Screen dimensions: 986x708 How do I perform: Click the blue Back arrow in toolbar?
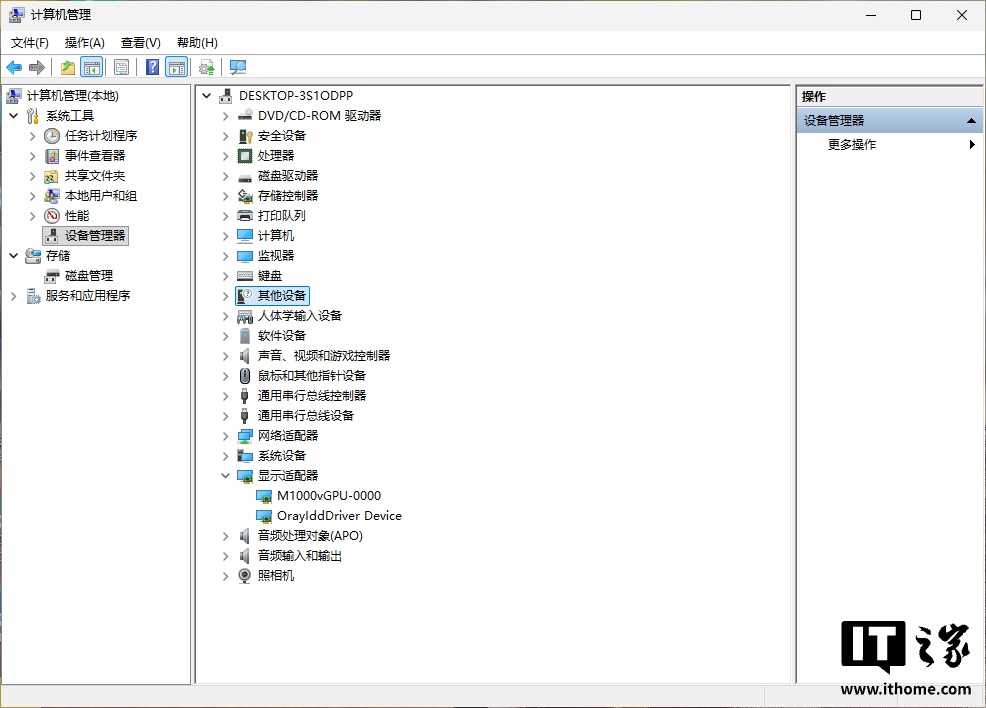click(14, 67)
